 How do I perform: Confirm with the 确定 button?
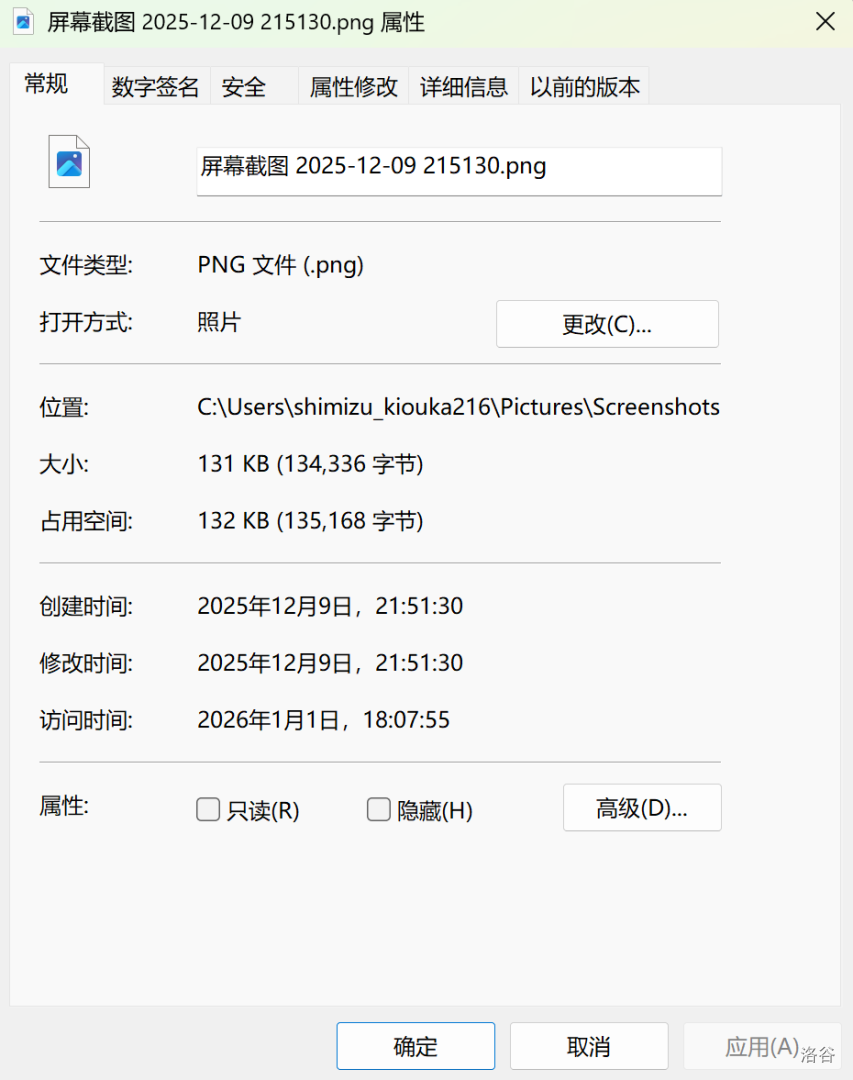click(x=415, y=1047)
